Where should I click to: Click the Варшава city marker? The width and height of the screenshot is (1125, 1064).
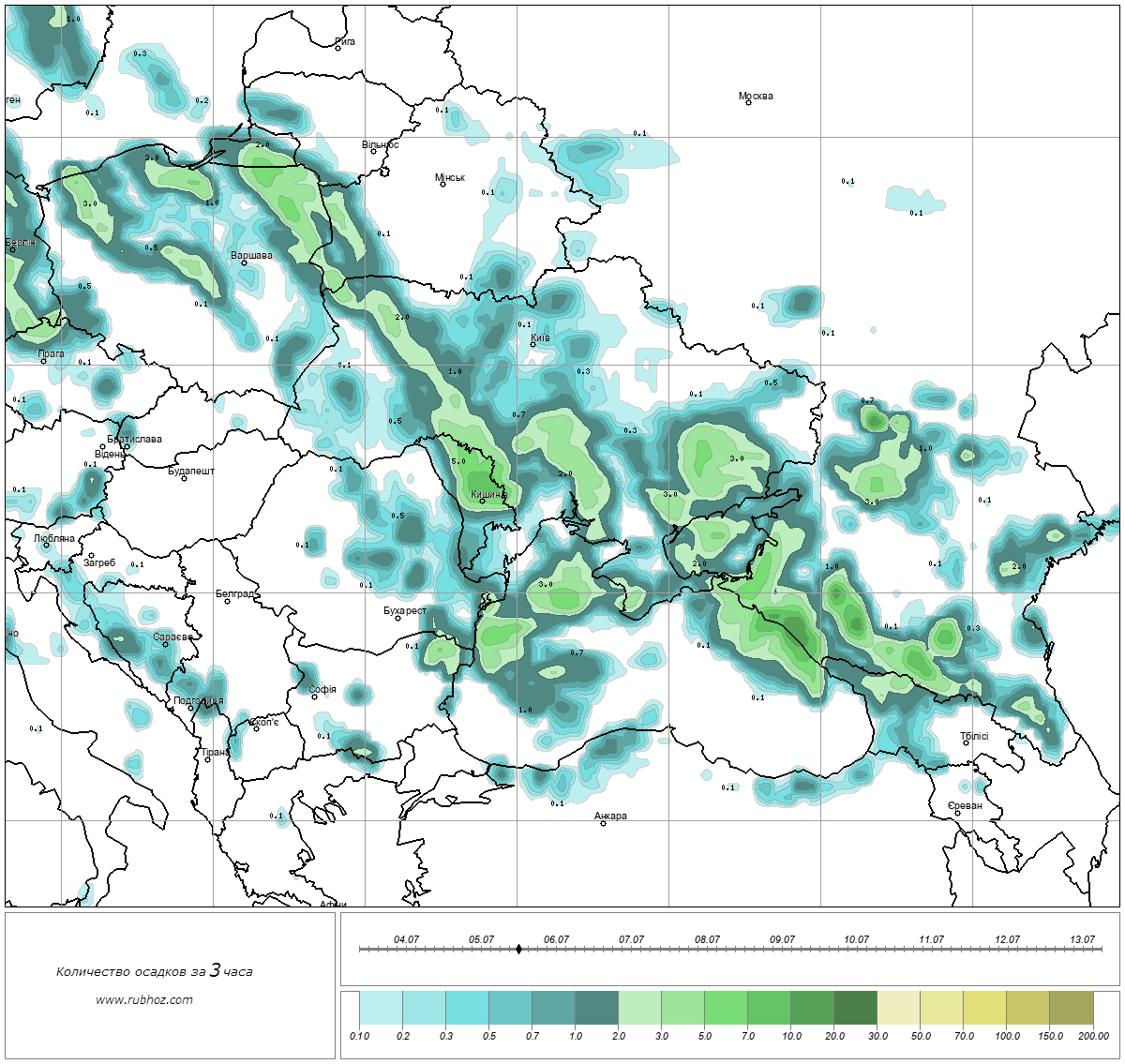click(x=244, y=262)
